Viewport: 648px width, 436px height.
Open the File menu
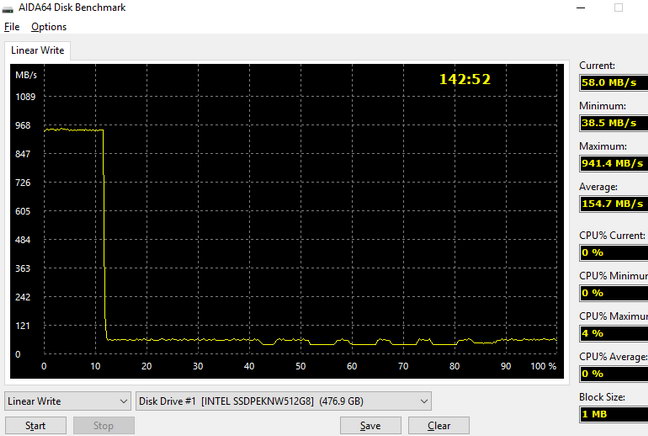coord(12,27)
